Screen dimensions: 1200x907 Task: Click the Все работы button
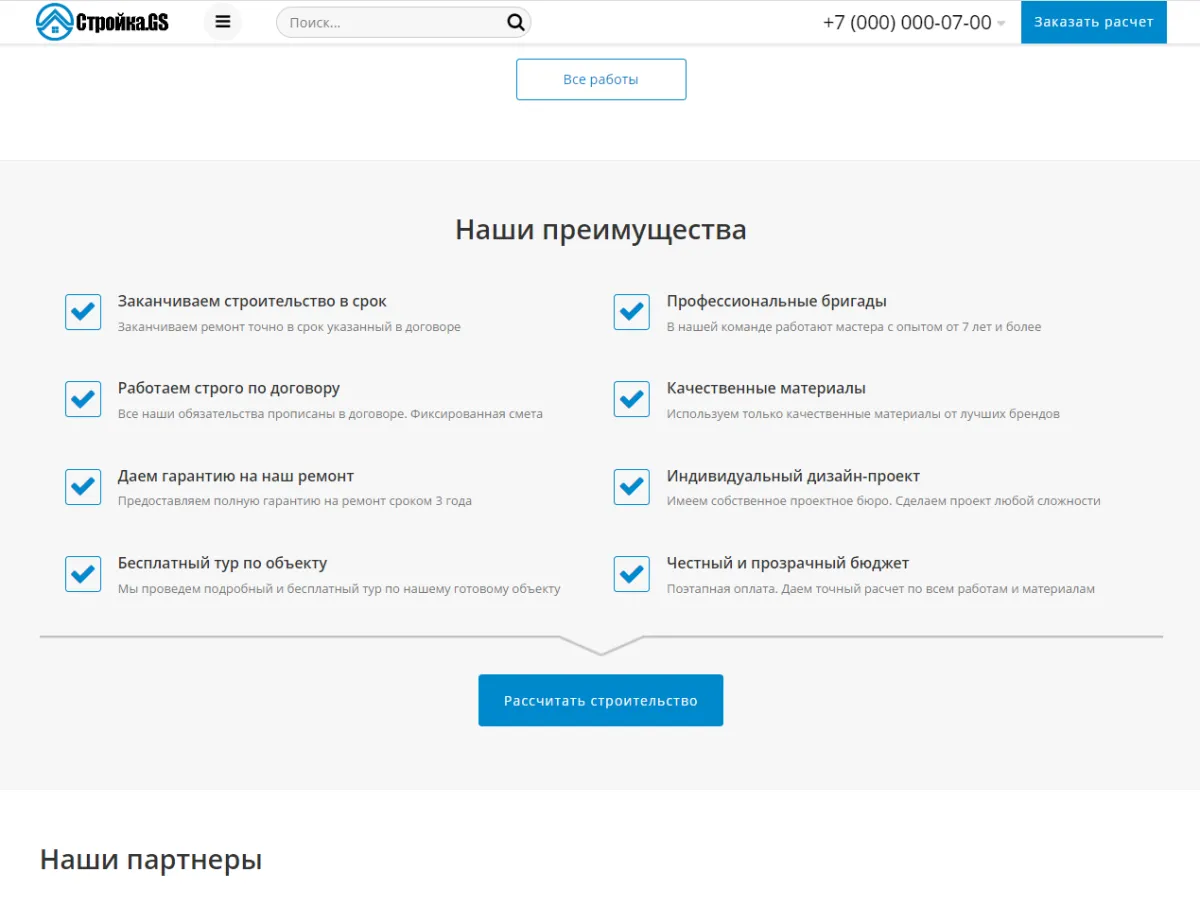600,79
